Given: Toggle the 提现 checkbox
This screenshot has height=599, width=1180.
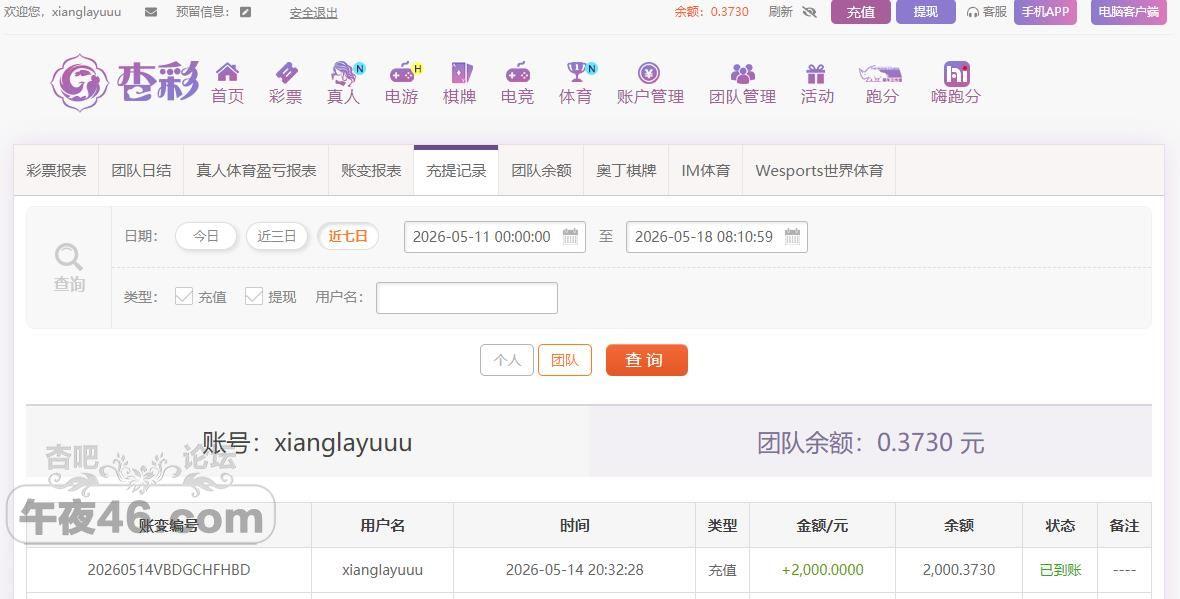Looking at the screenshot, I should [254, 296].
